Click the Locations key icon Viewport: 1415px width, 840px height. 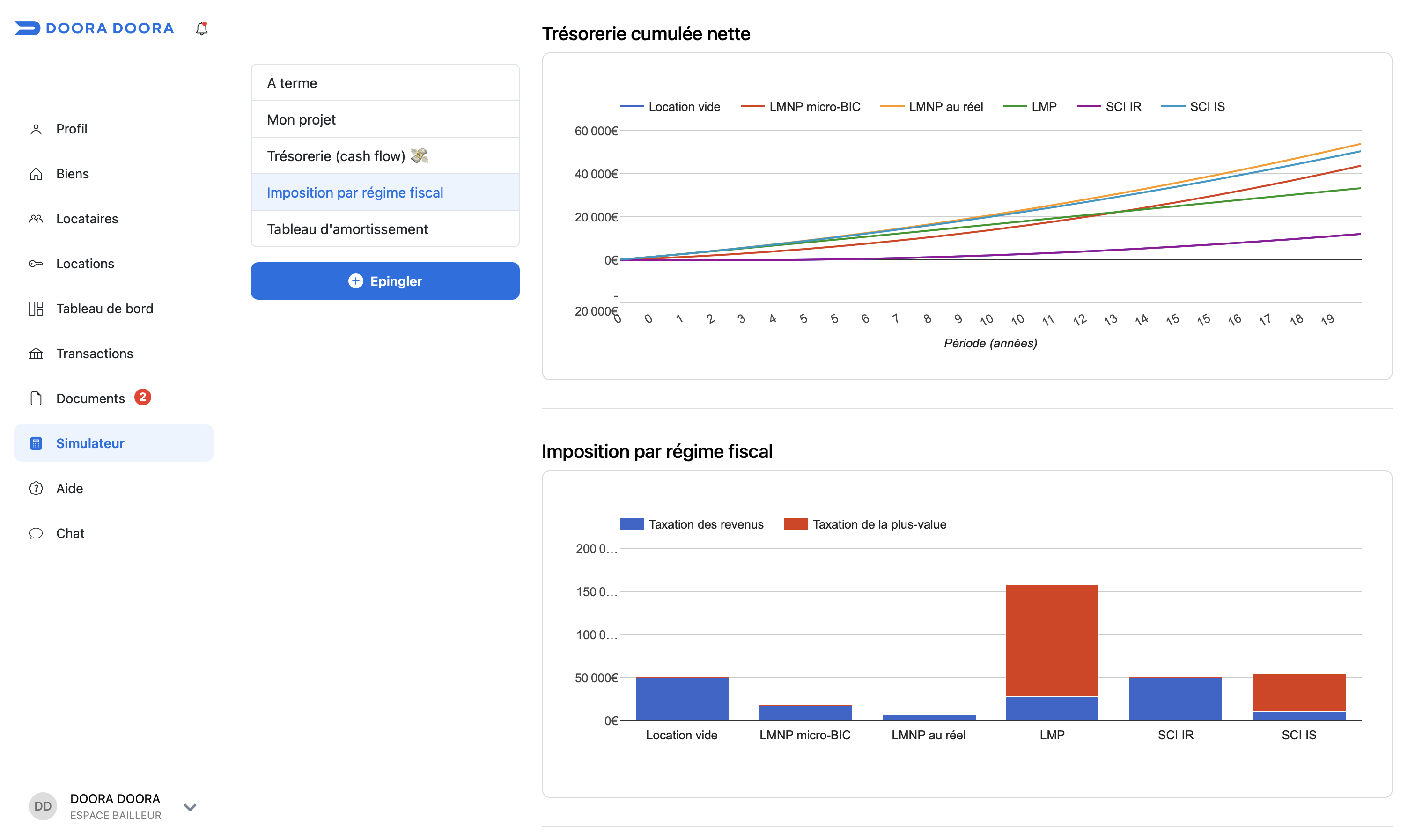point(36,264)
